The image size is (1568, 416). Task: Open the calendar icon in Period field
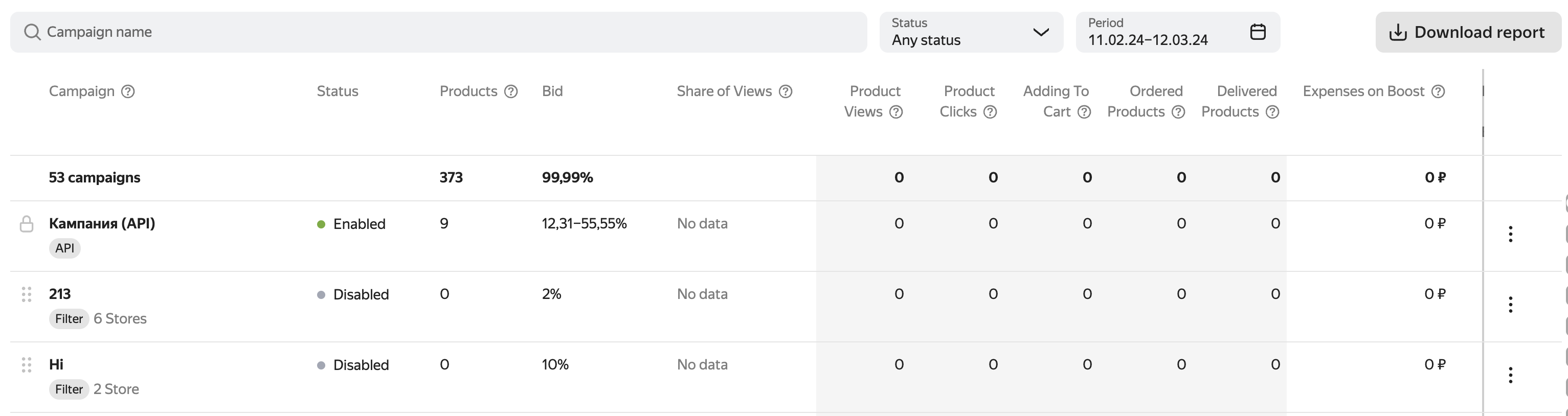(x=1258, y=32)
